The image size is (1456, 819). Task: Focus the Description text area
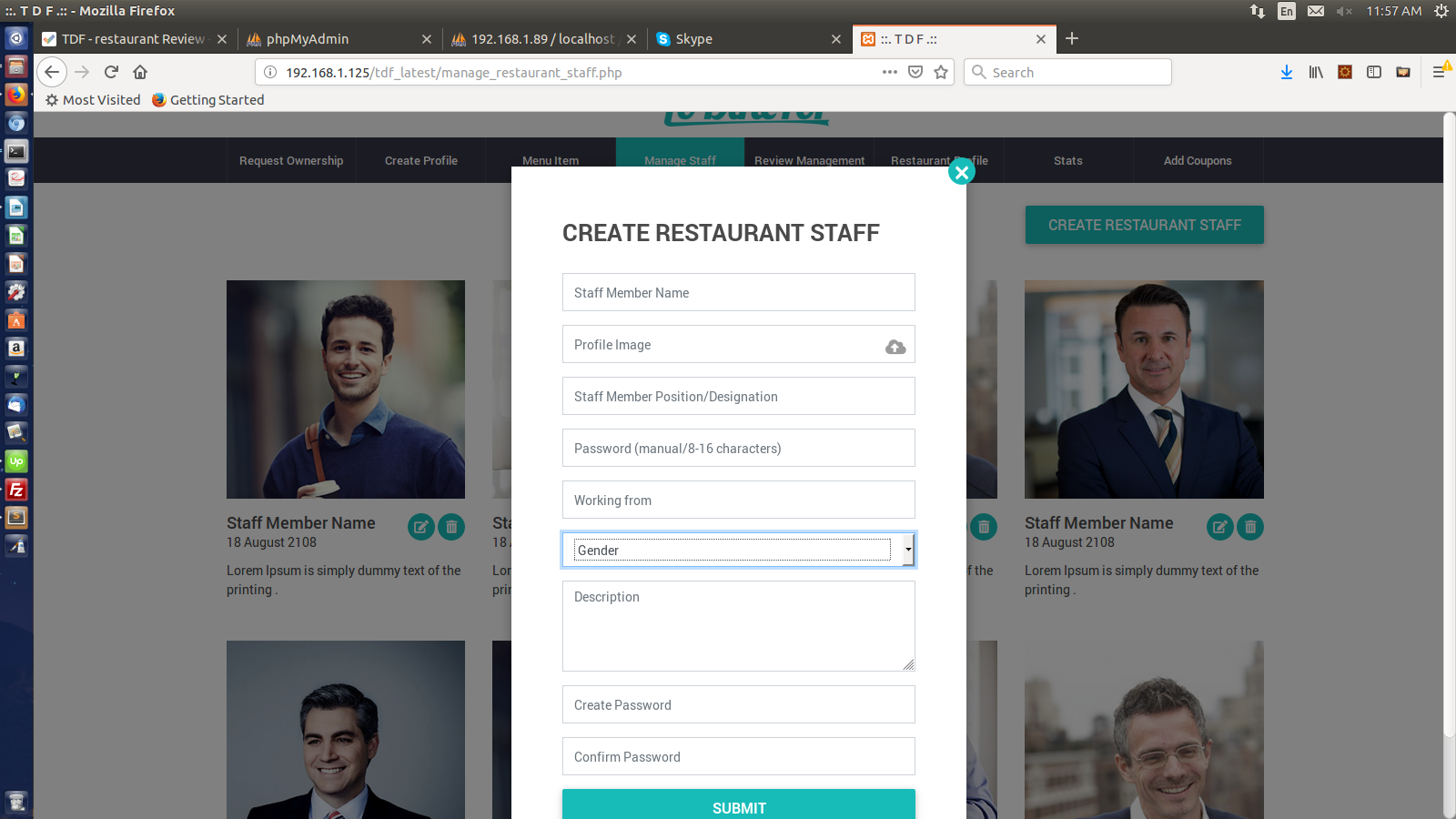pyautogui.click(x=739, y=626)
